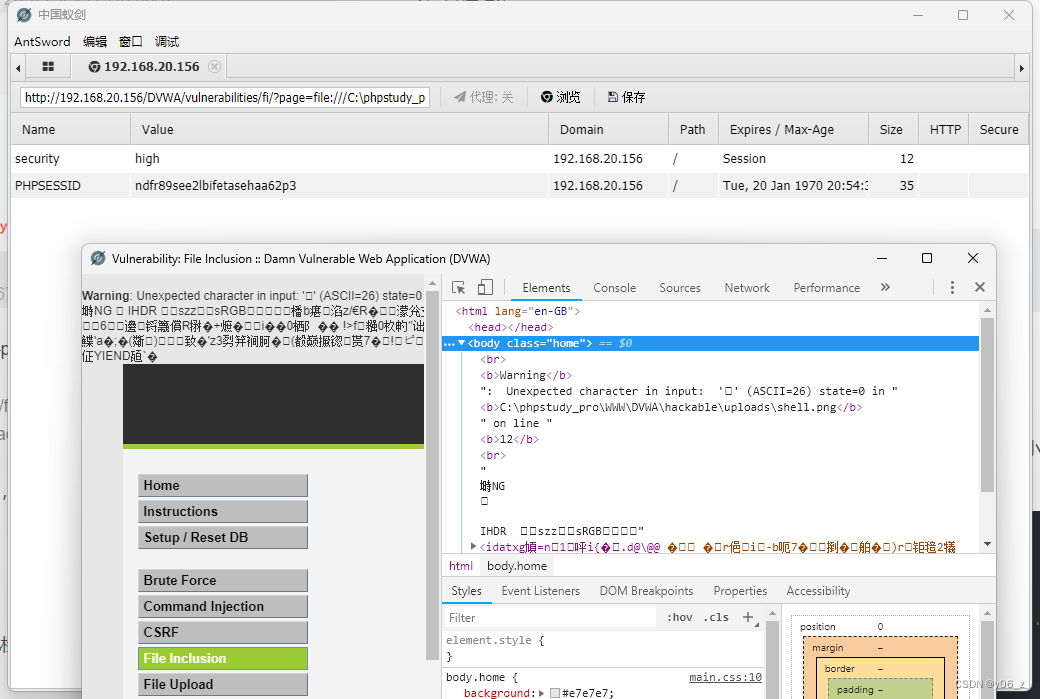Select the 192.168.20.156 tab
Viewport: 1040px width, 699px height.
pyautogui.click(x=151, y=66)
